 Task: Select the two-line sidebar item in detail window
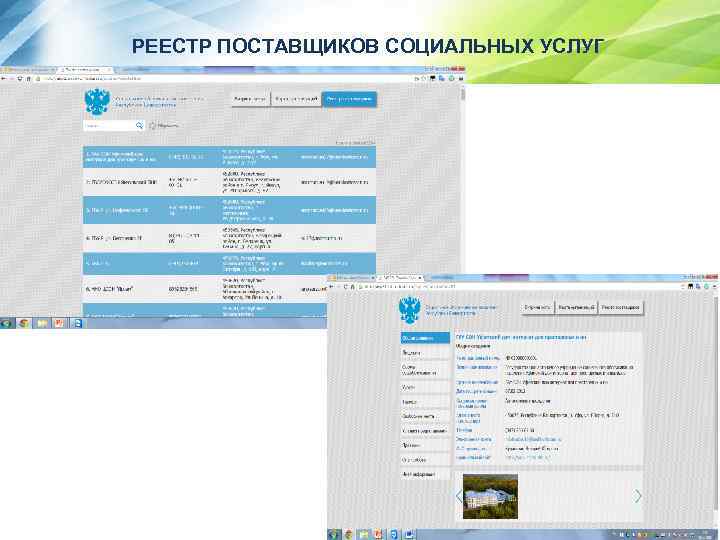[x=425, y=370]
